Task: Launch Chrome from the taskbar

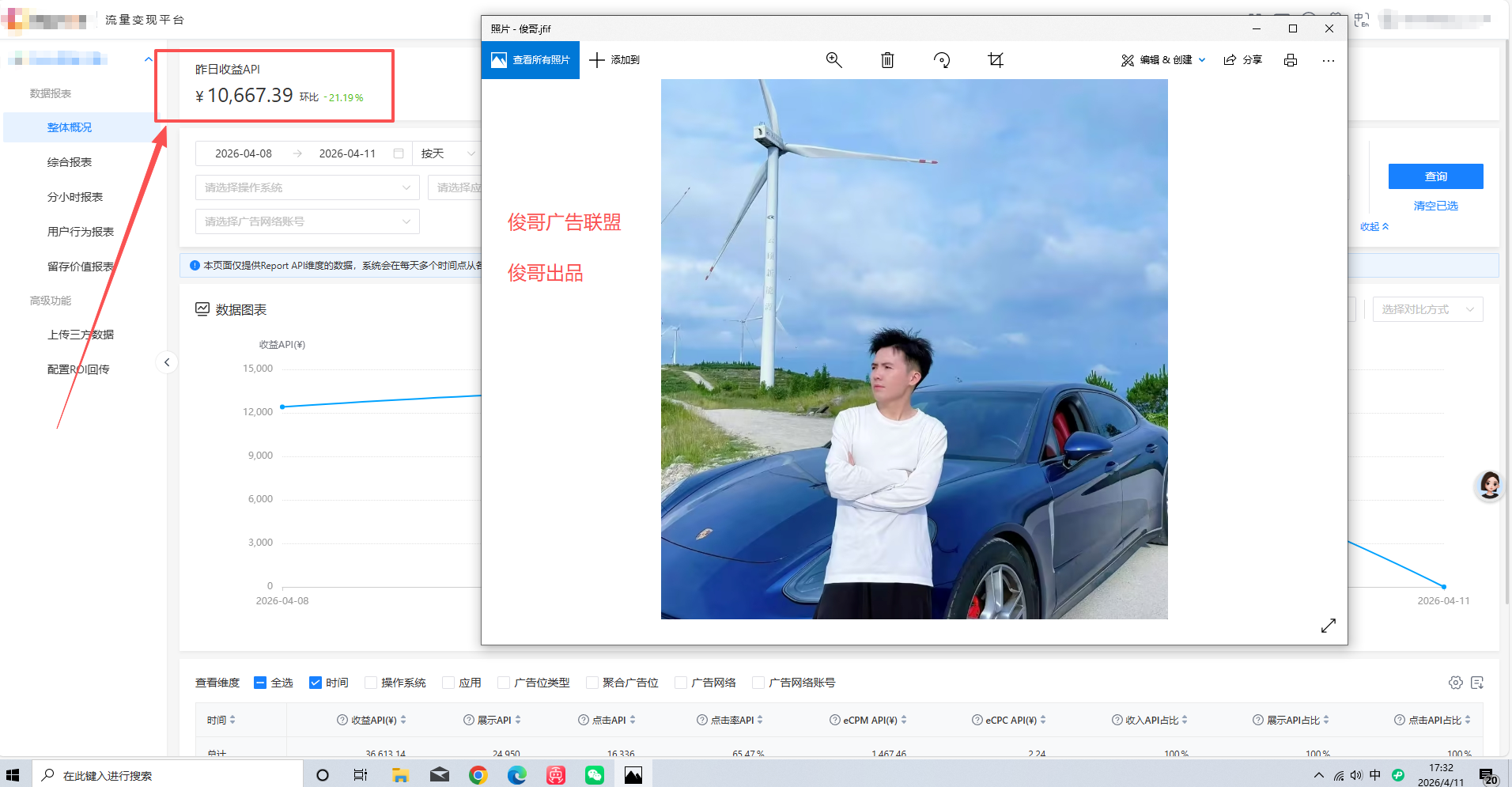Action: pyautogui.click(x=478, y=775)
